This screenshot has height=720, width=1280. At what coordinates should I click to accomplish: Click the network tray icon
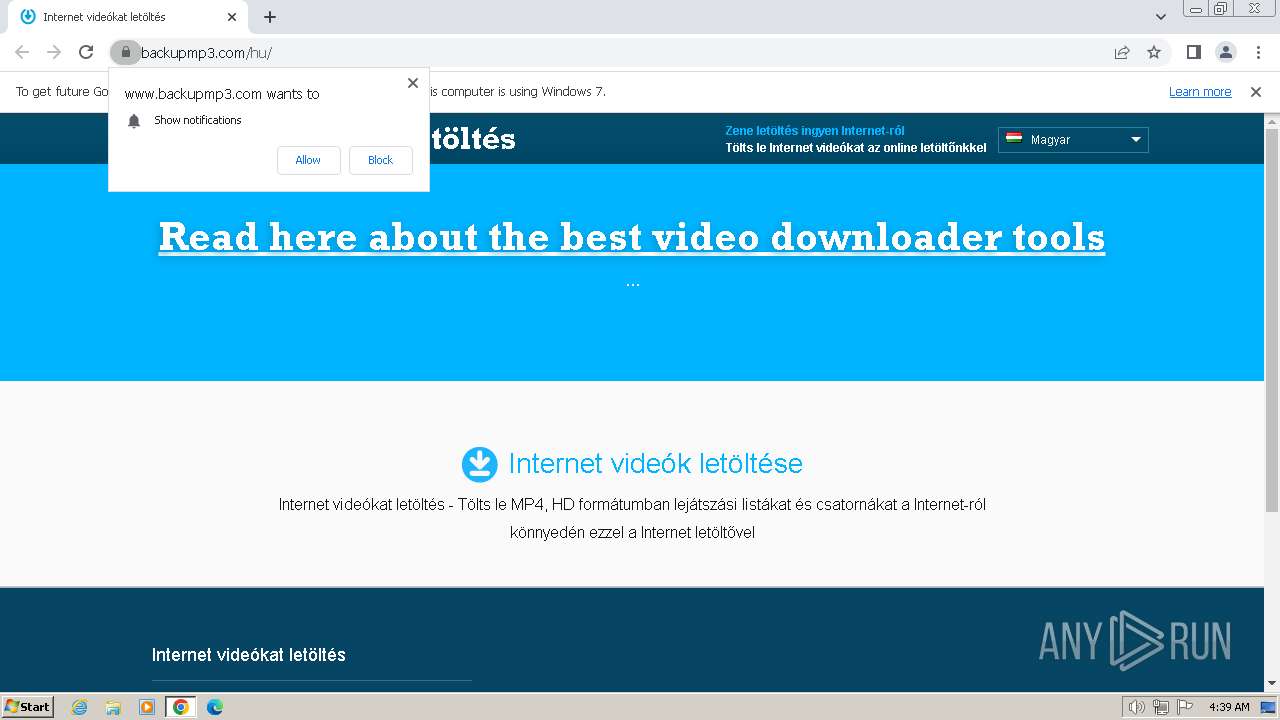(1161, 707)
